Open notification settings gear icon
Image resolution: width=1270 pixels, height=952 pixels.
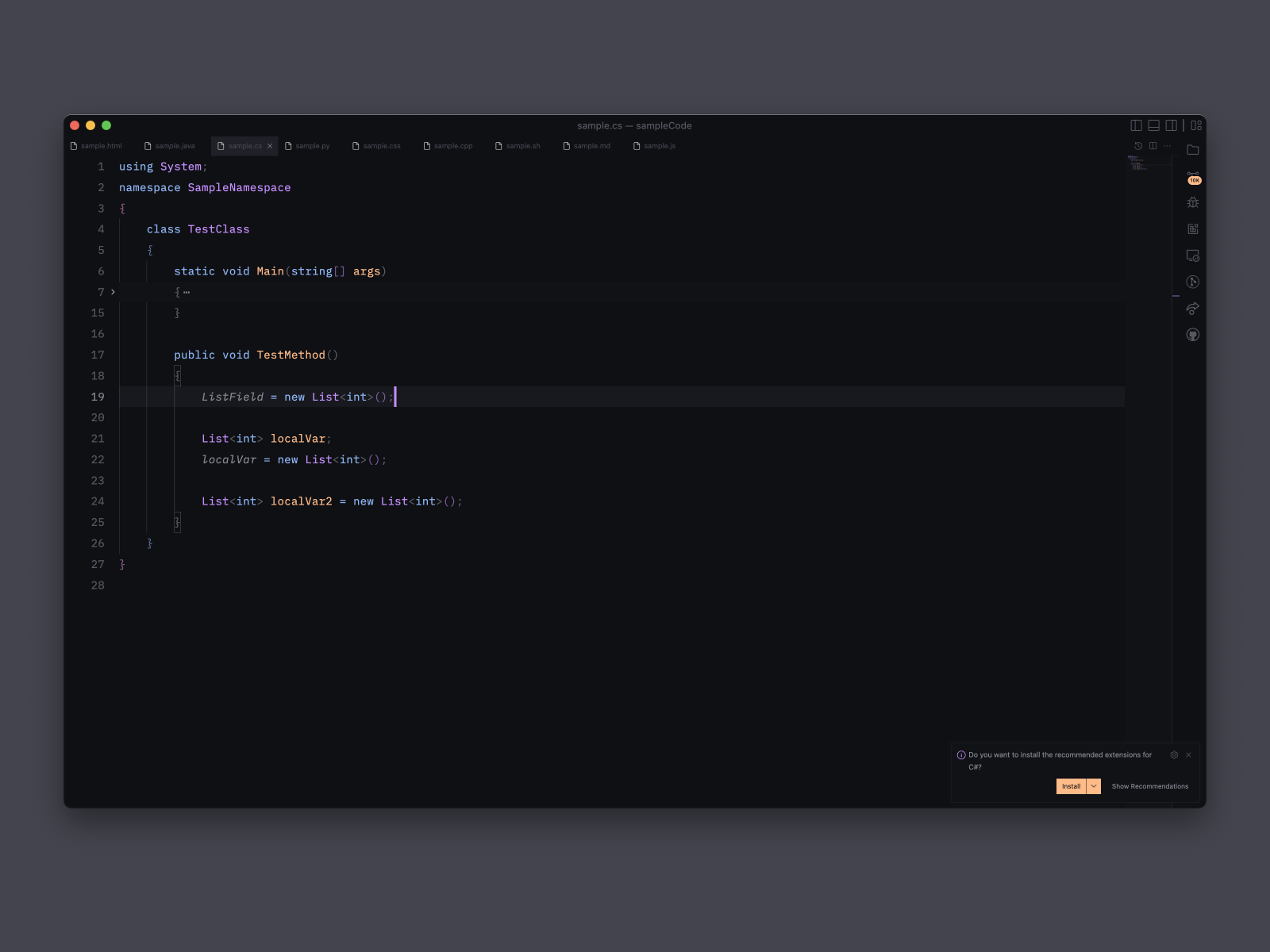coord(1174,755)
